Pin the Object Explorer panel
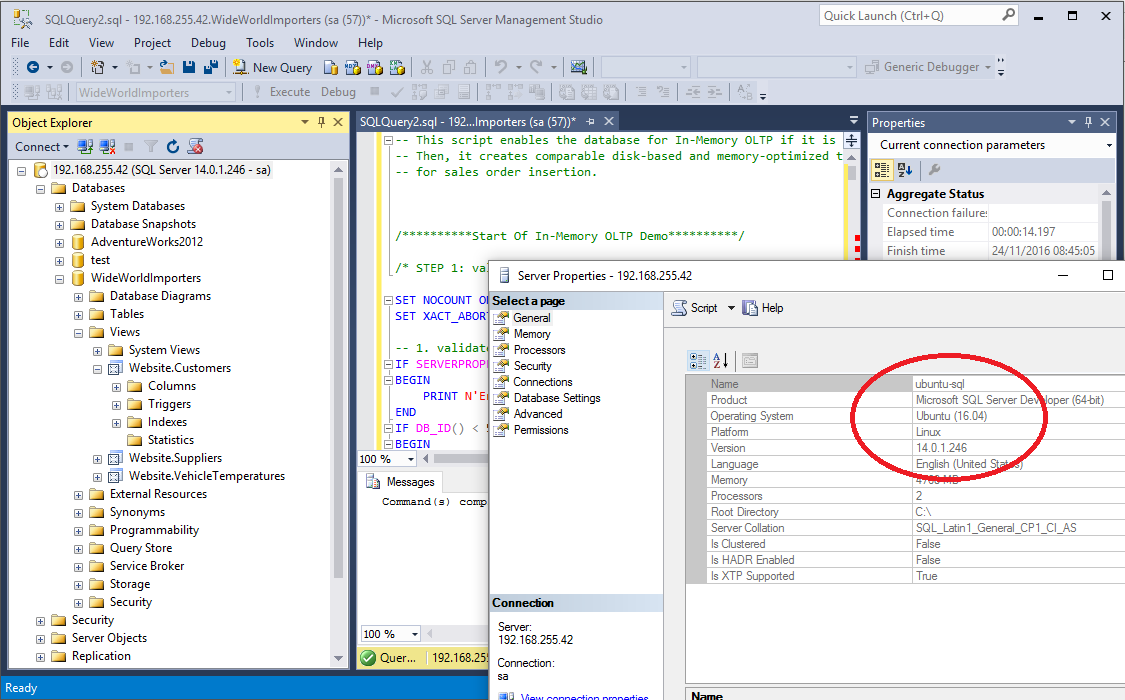Screen dimensions: 1125x700 [x=321, y=122]
